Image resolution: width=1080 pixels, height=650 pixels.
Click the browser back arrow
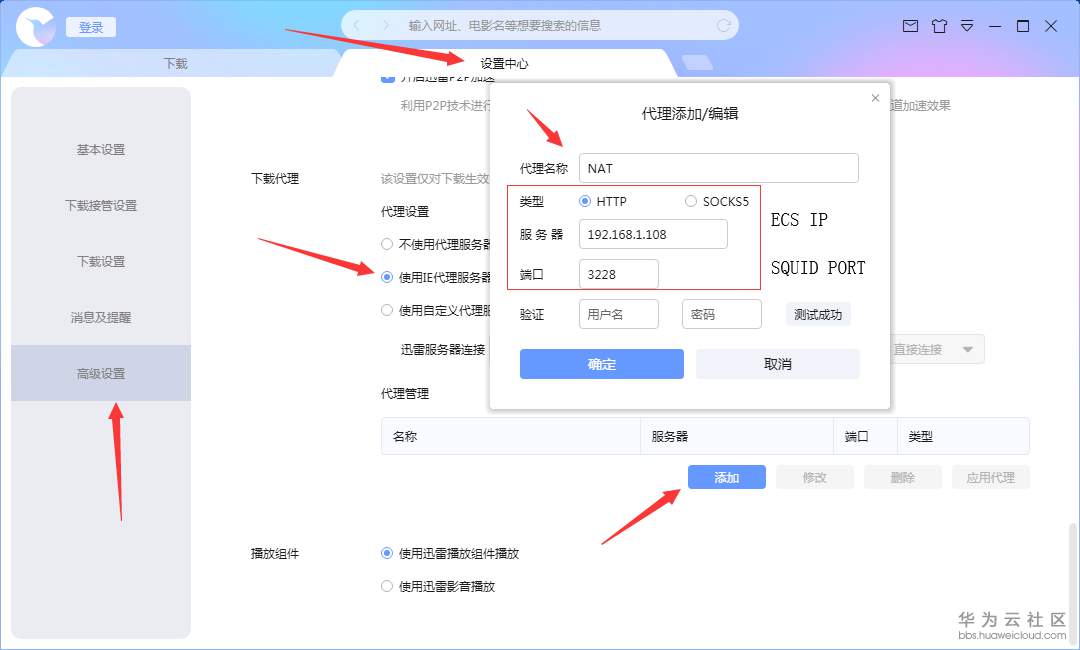coord(356,25)
